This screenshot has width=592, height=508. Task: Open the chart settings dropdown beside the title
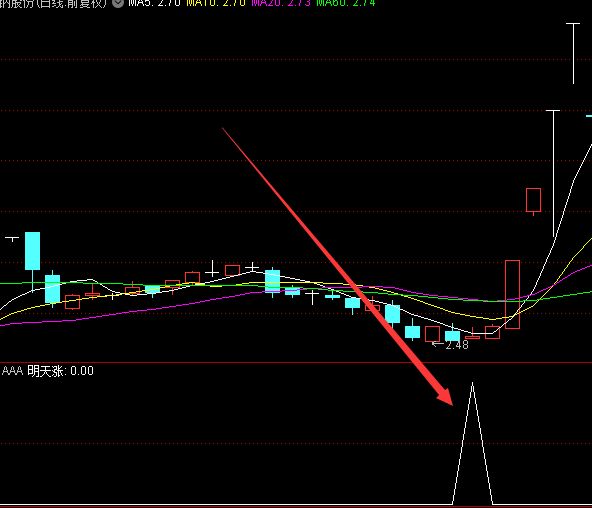pyautogui.click(x=118, y=3)
